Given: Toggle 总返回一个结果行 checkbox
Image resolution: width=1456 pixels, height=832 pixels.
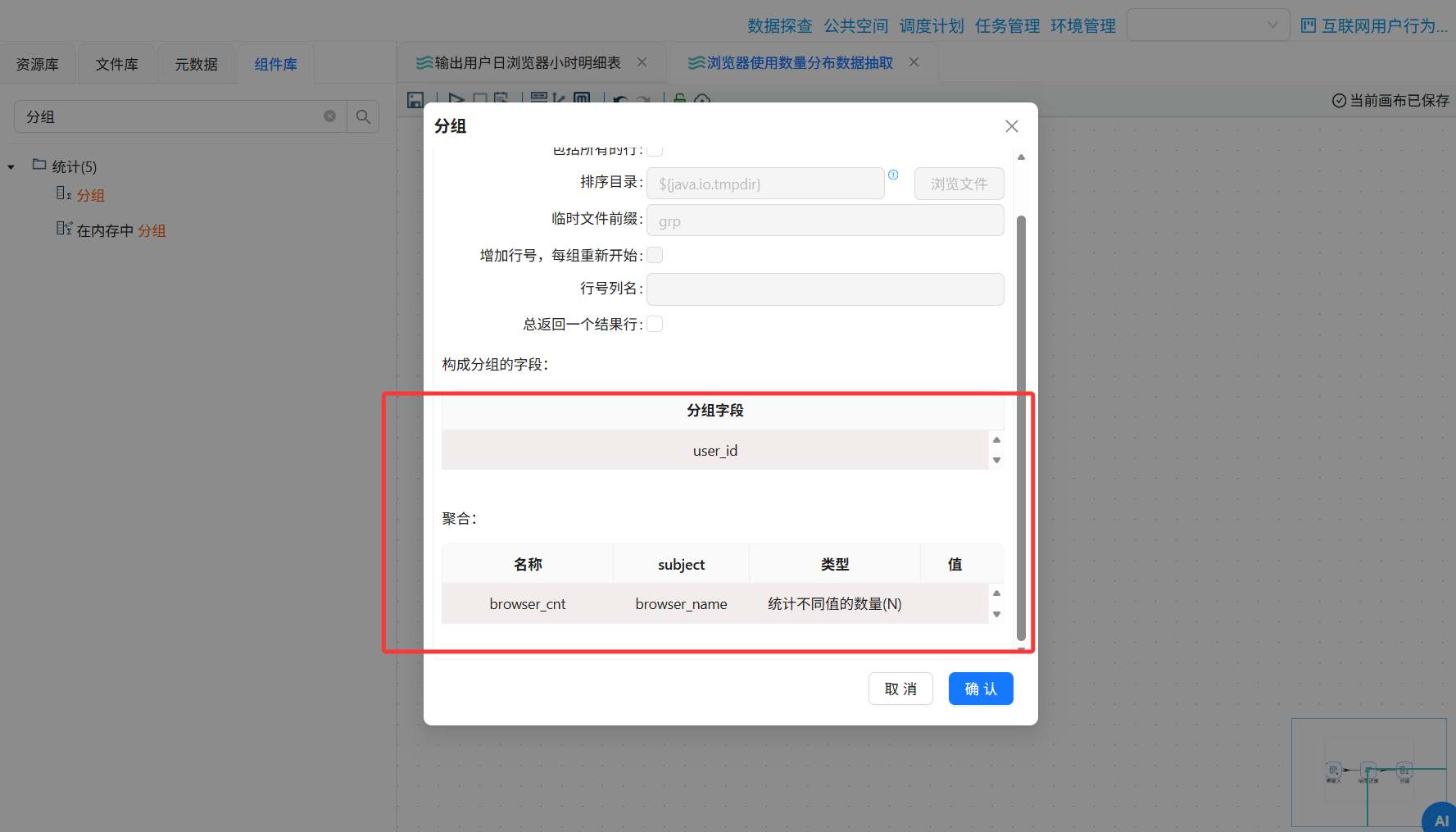Looking at the screenshot, I should (655, 324).
